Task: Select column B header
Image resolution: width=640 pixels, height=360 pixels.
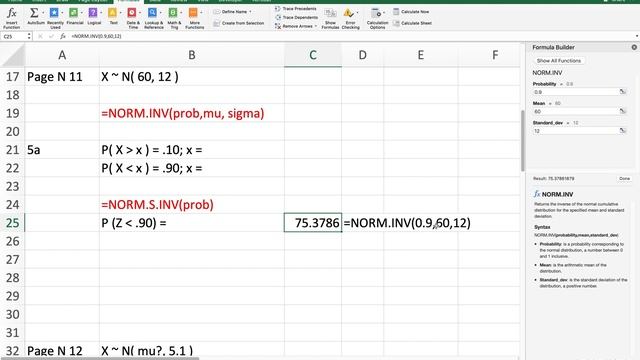Action: coord(192,55)
